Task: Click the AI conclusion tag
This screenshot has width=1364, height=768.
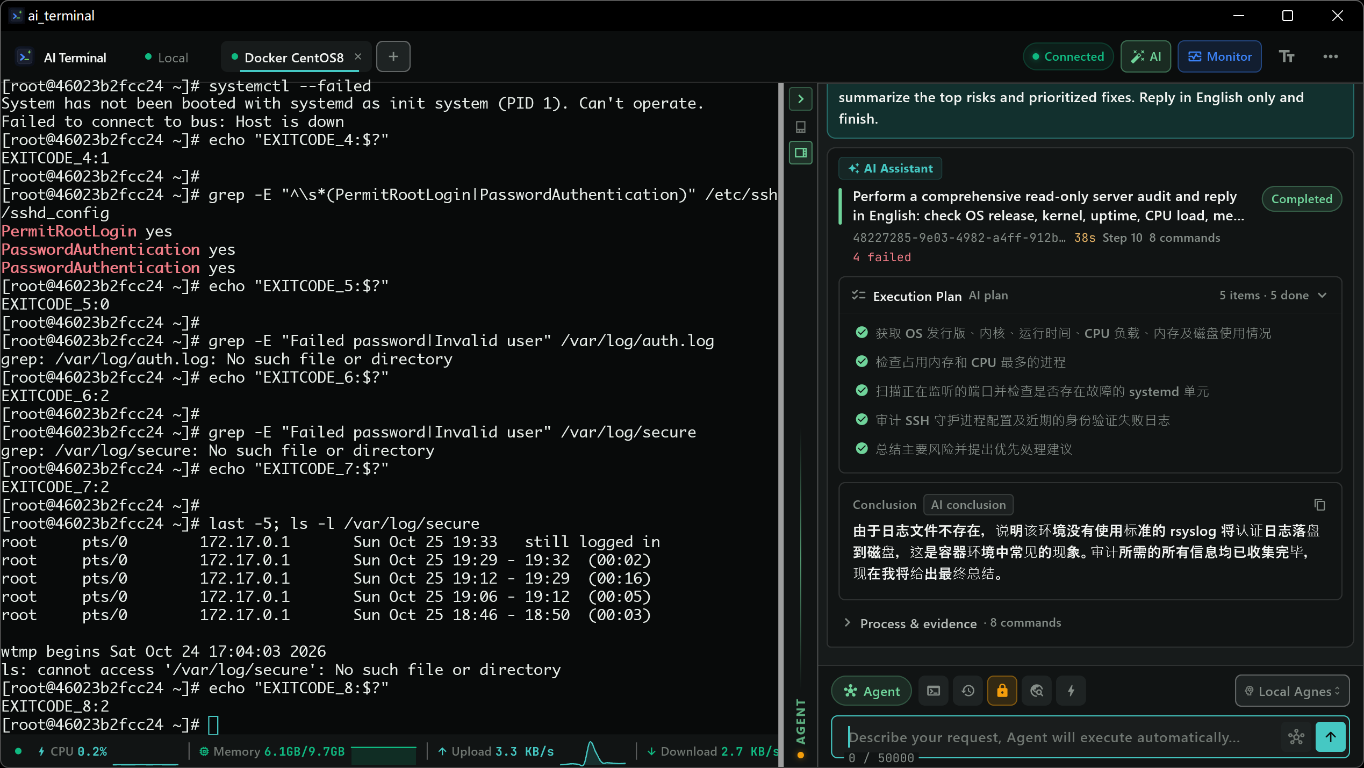Action: click(968, 505)
